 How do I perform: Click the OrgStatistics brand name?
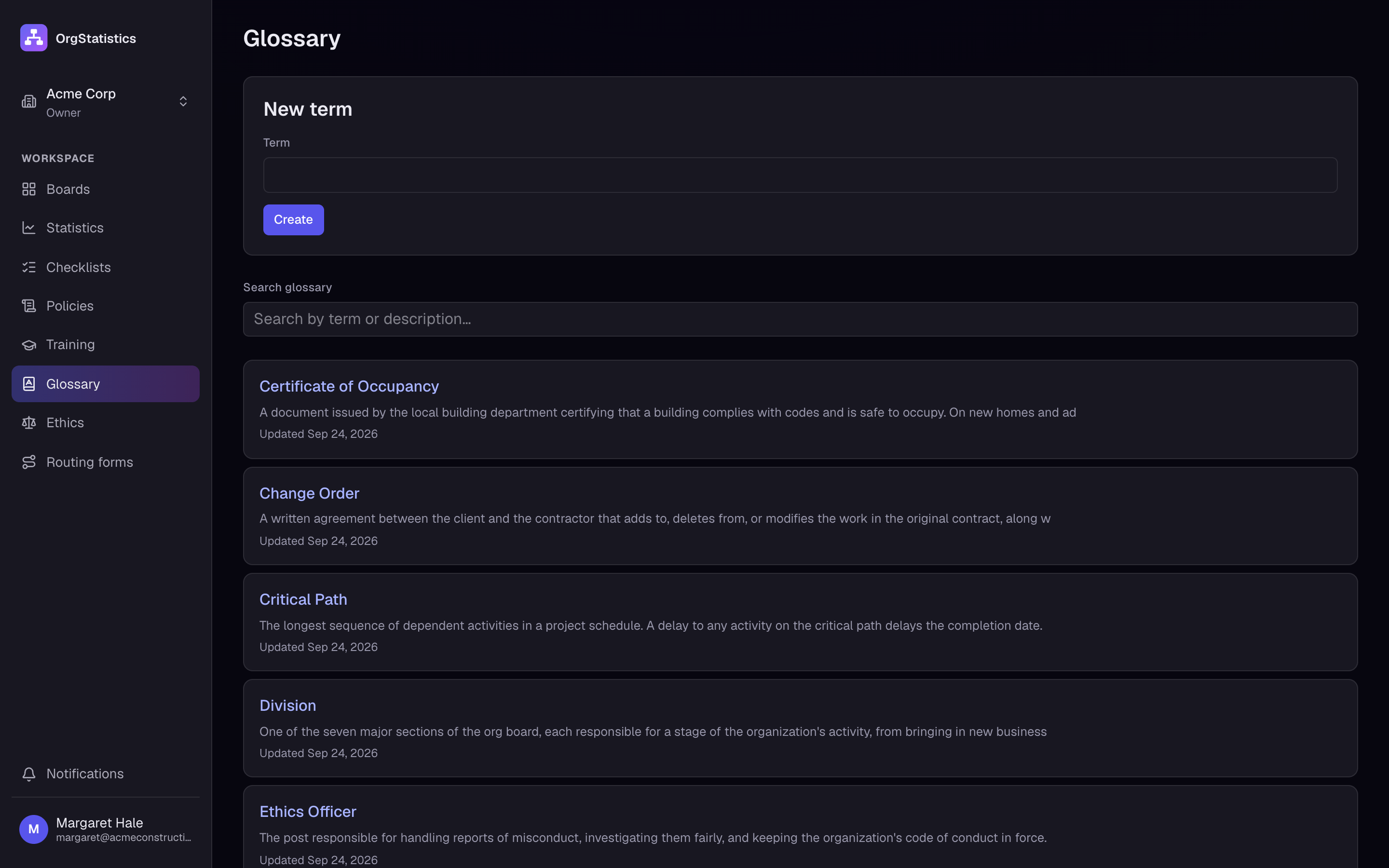(x=96, y=39)
